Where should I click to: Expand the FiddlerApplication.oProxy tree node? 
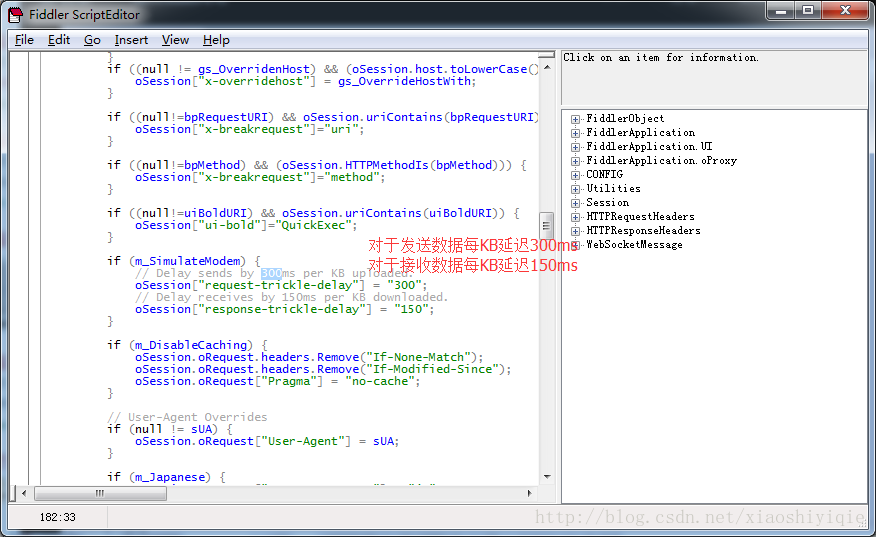[575, 161]
